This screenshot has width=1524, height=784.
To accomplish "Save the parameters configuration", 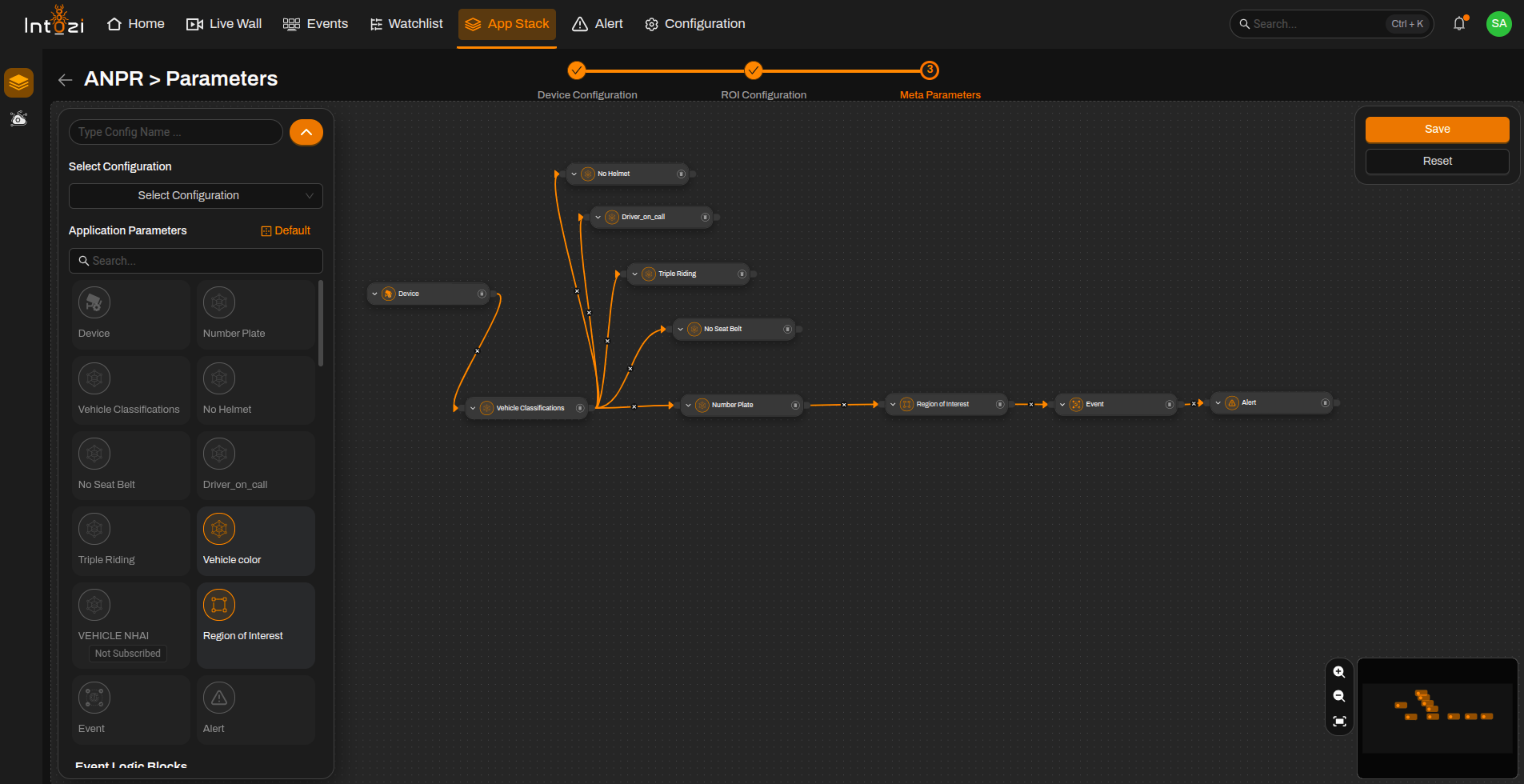I will point(1438,129).
